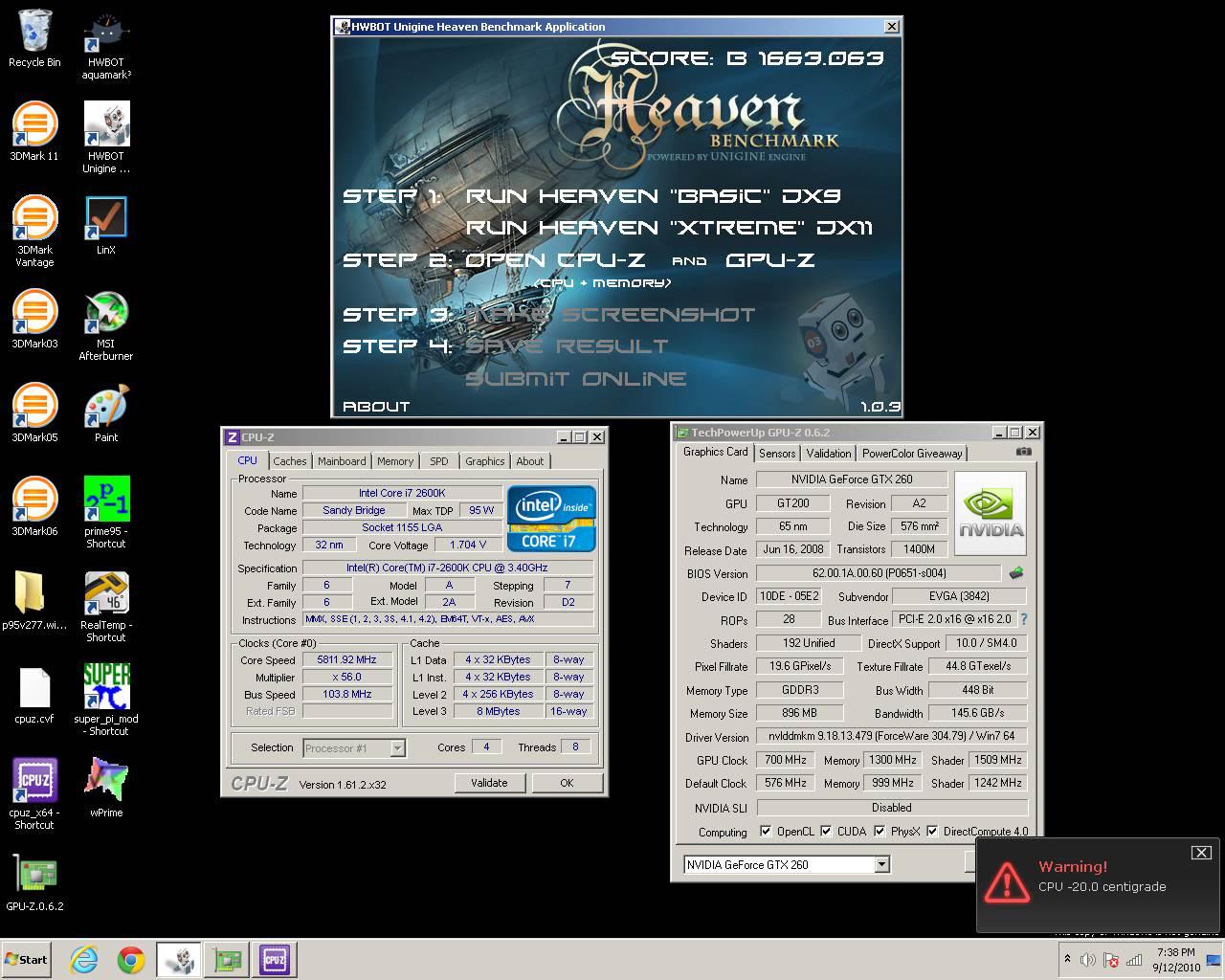The height and width of the screenshot is (980, 1225).
Task: Run Heaven "Xtreme" DX11 benchmark
Action: (669, 228)
